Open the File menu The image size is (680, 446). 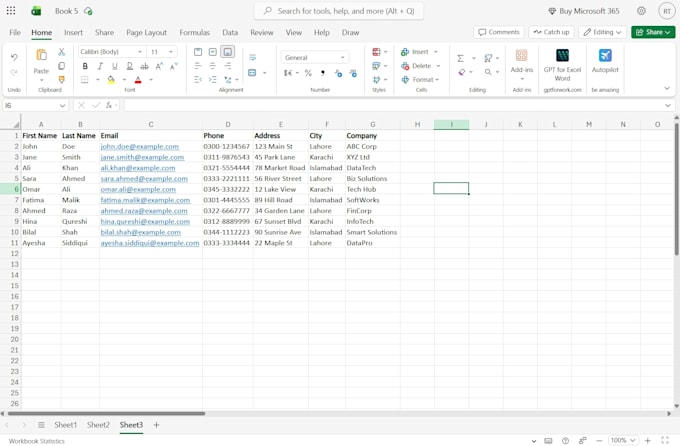[x=15, y=33]
